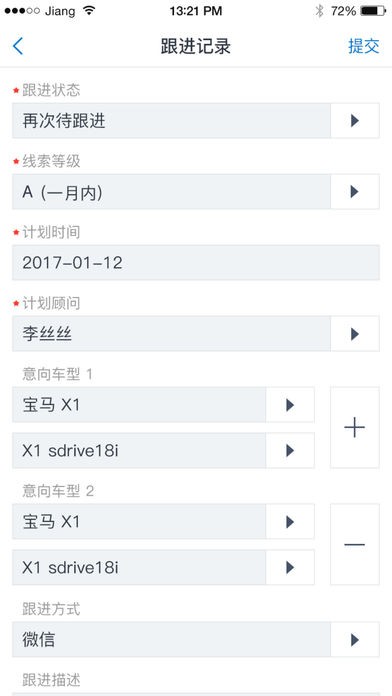Tap 提交 to submit the record
This screenshot has width=392, height=696.
[x=364, y=46]
